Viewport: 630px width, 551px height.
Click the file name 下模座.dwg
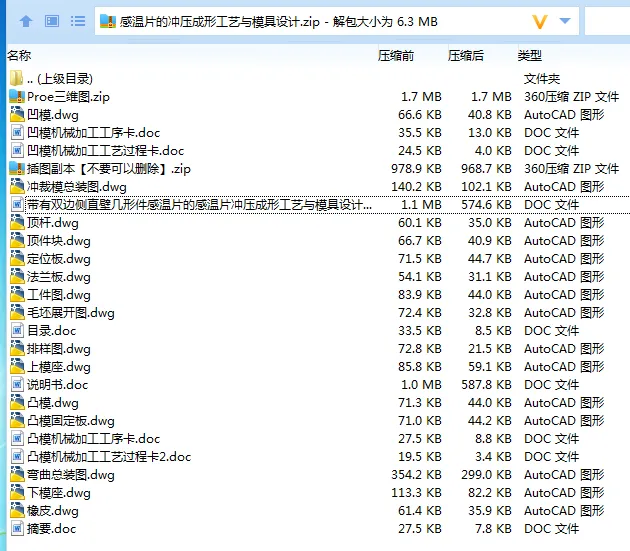(59, 492)
